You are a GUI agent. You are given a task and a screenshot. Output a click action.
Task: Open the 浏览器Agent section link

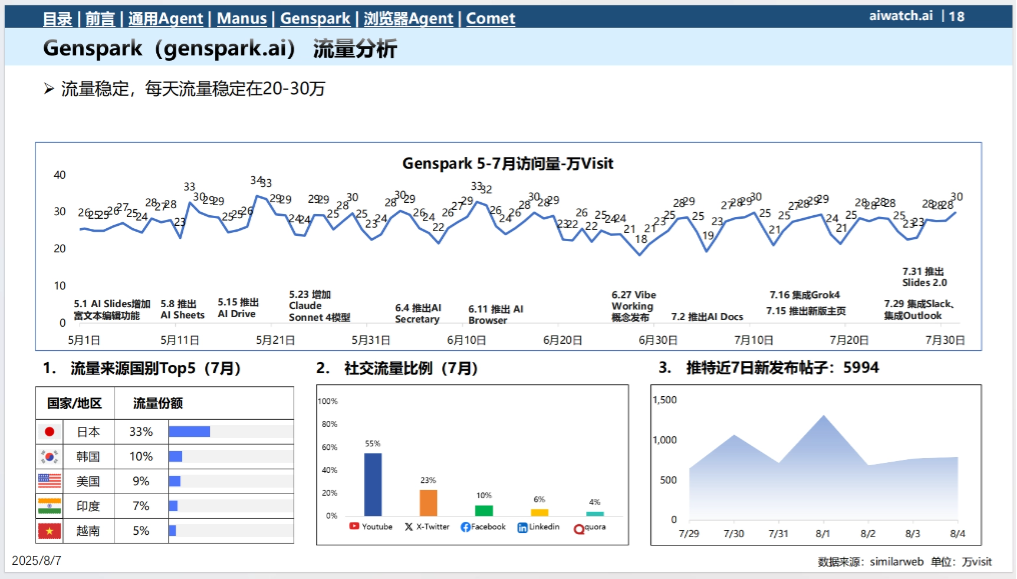[x=408, y=18]
